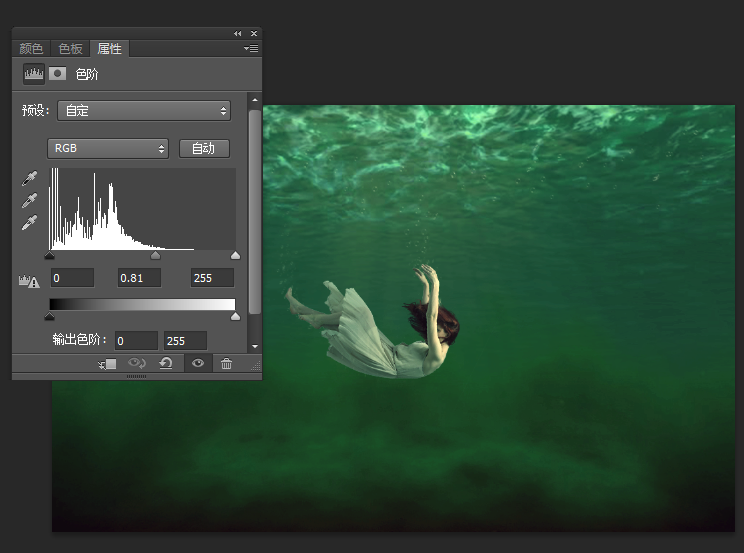This screenshot has height=553, width=744.
Task: Open the RGB channel dropdown
Action: 108,149
